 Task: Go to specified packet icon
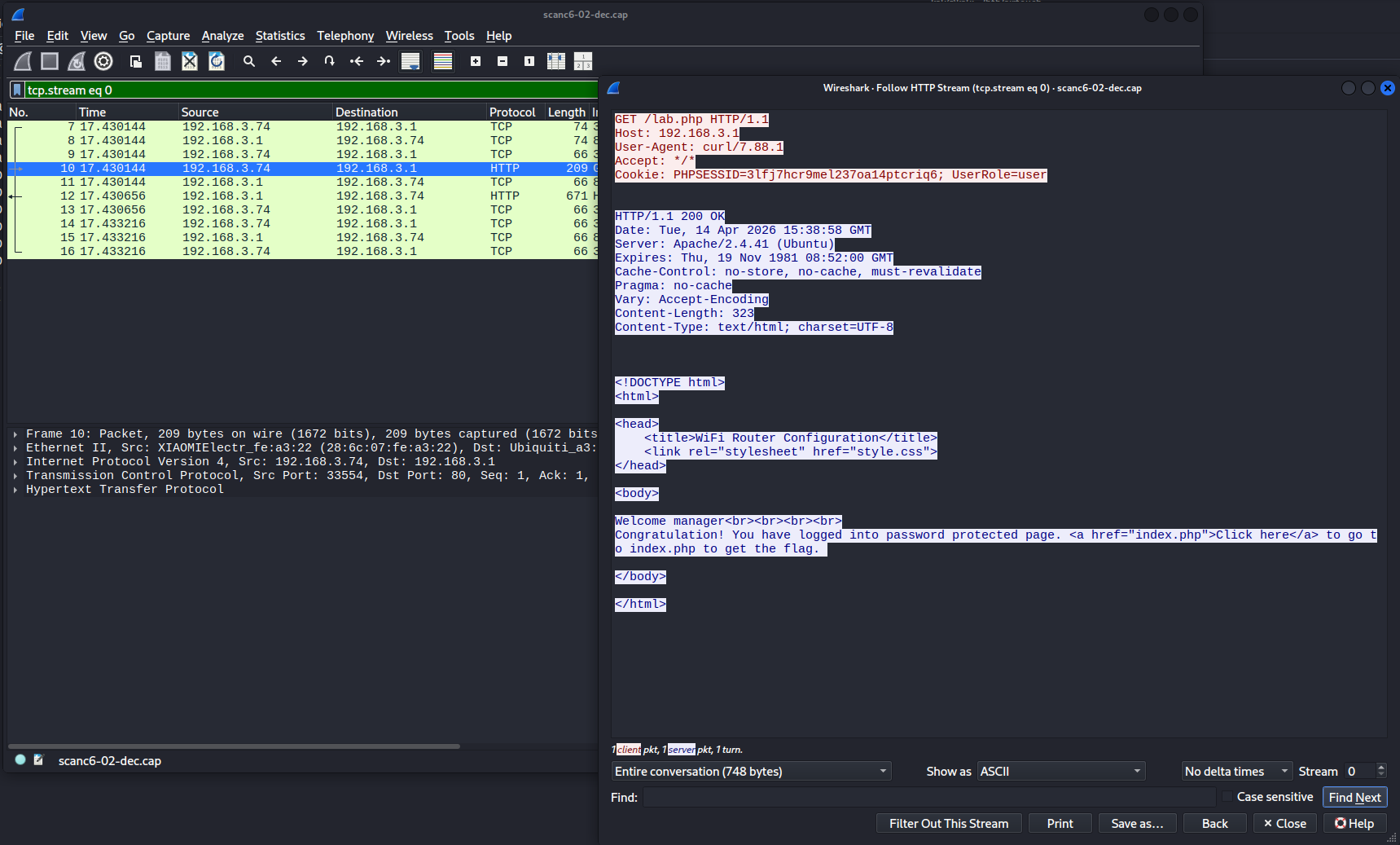tap(330, 61)
